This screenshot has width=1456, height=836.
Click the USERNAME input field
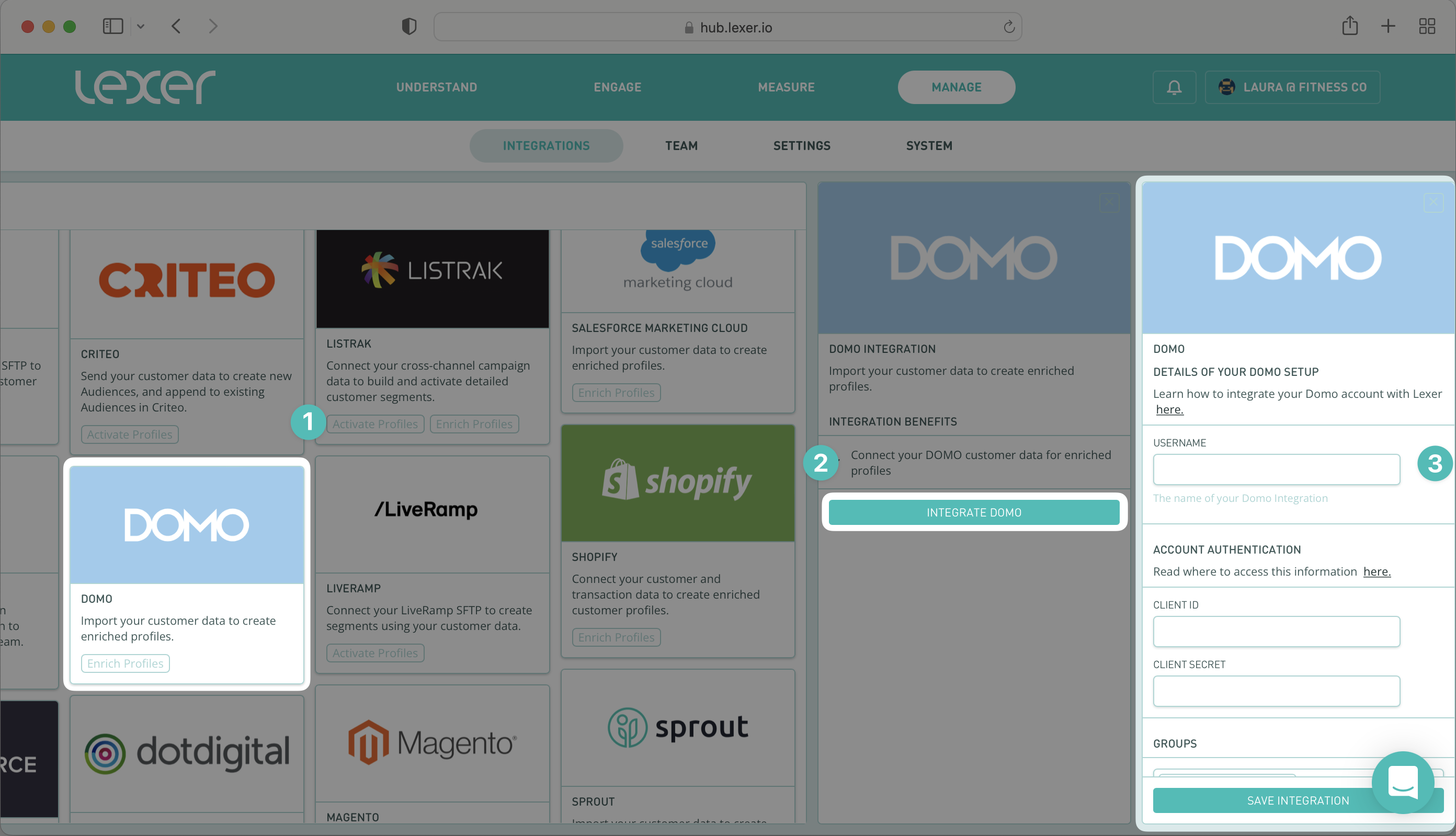pyautogui.click(x=1276, y=469)
